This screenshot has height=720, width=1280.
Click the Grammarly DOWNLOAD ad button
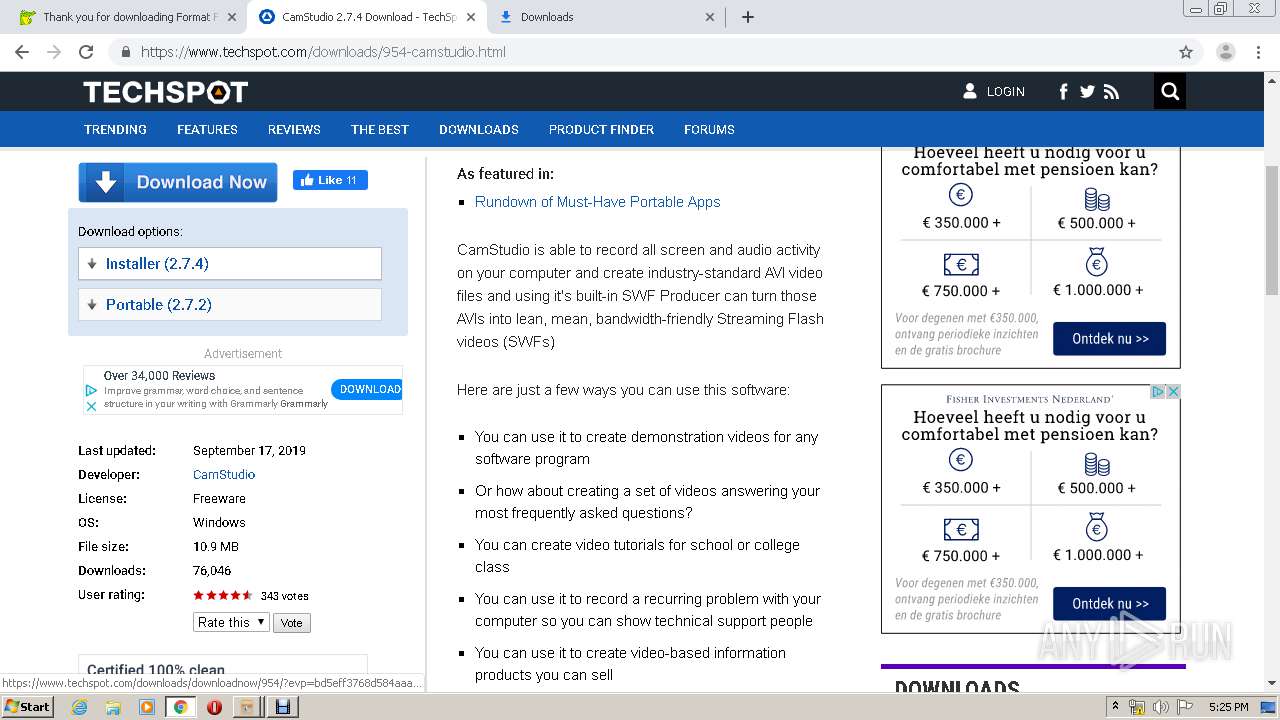coord(367,389)
